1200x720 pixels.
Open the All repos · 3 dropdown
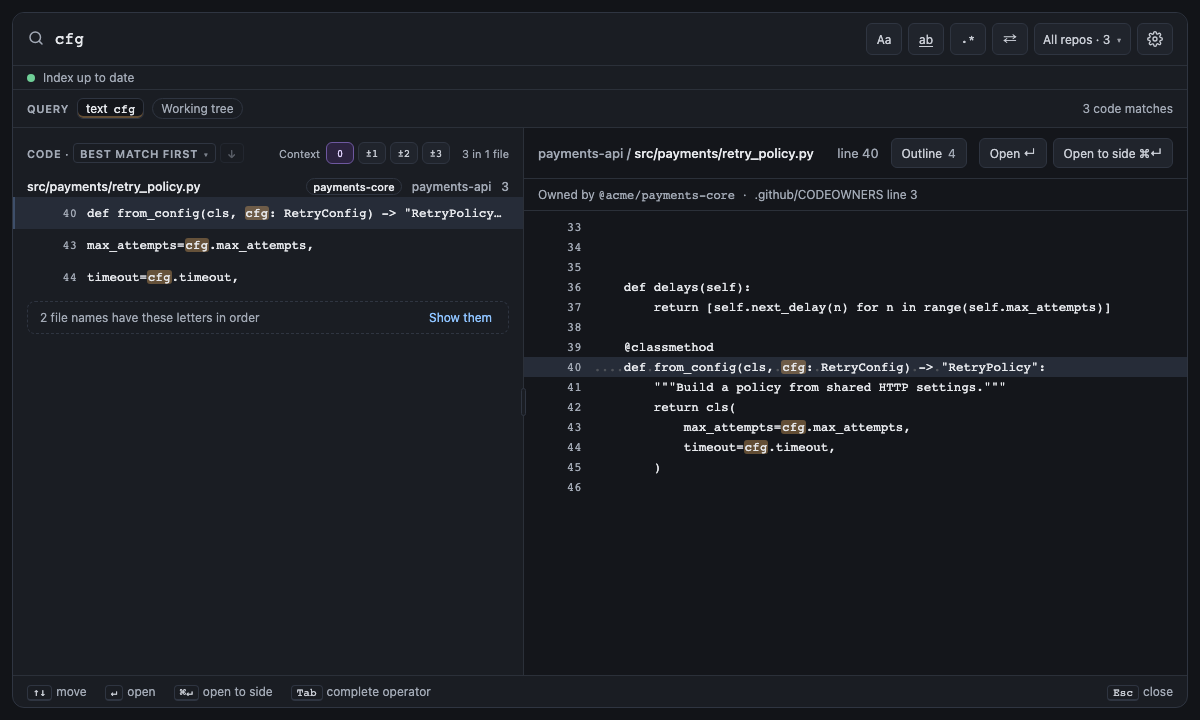coord(1082,39)
